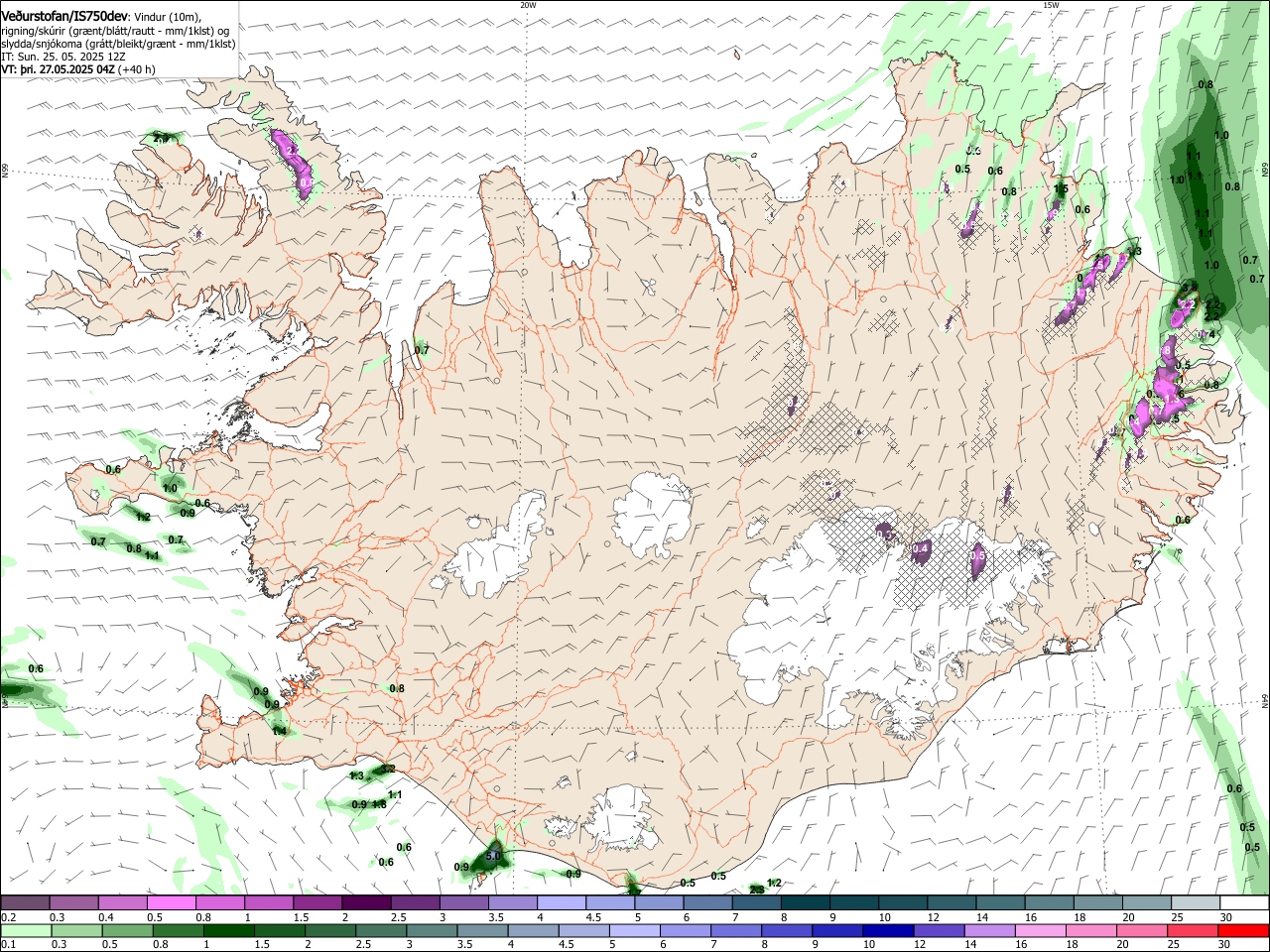Click the '5.0' rainfall value on south coast
This screenshot has height=952, width=1270.
coord(494,855)
